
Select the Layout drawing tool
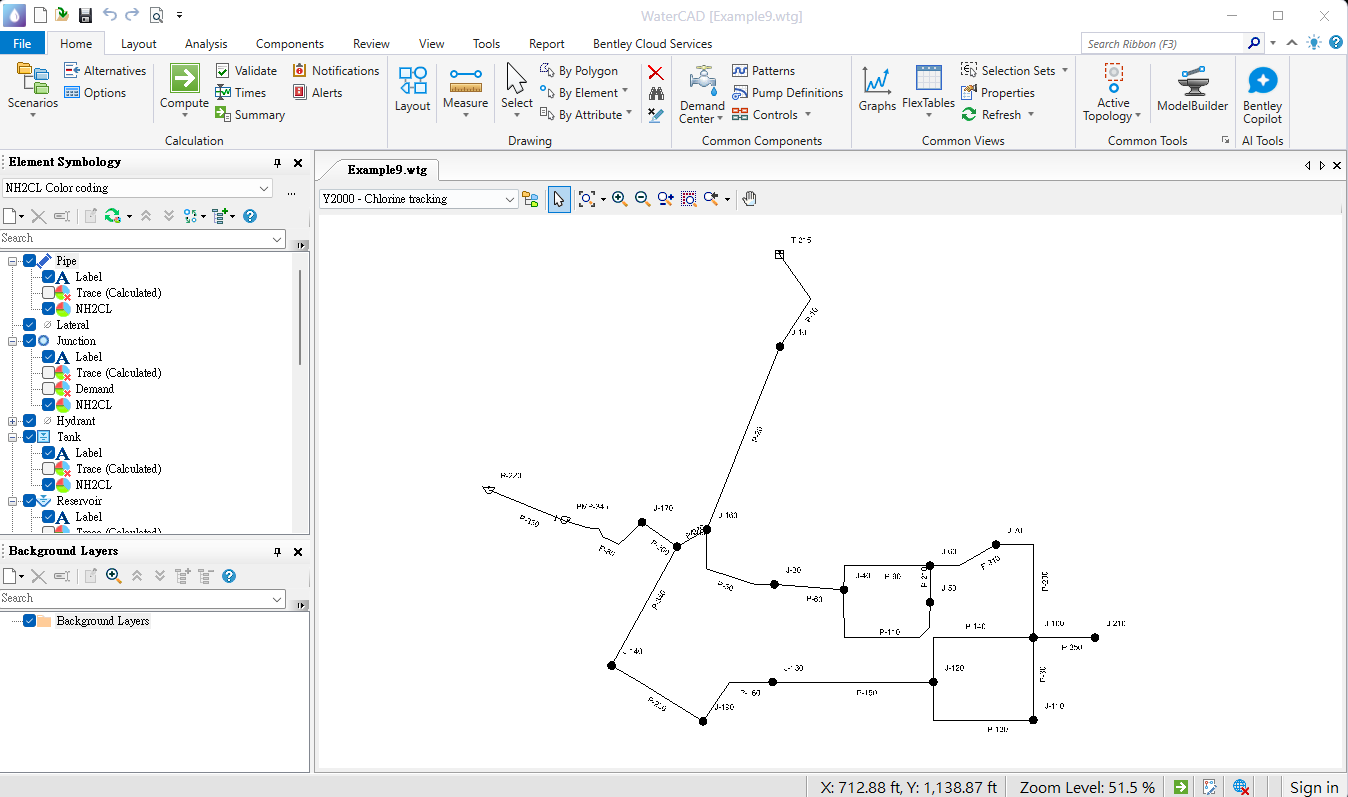pyautogui.click(x=412, y=89)
